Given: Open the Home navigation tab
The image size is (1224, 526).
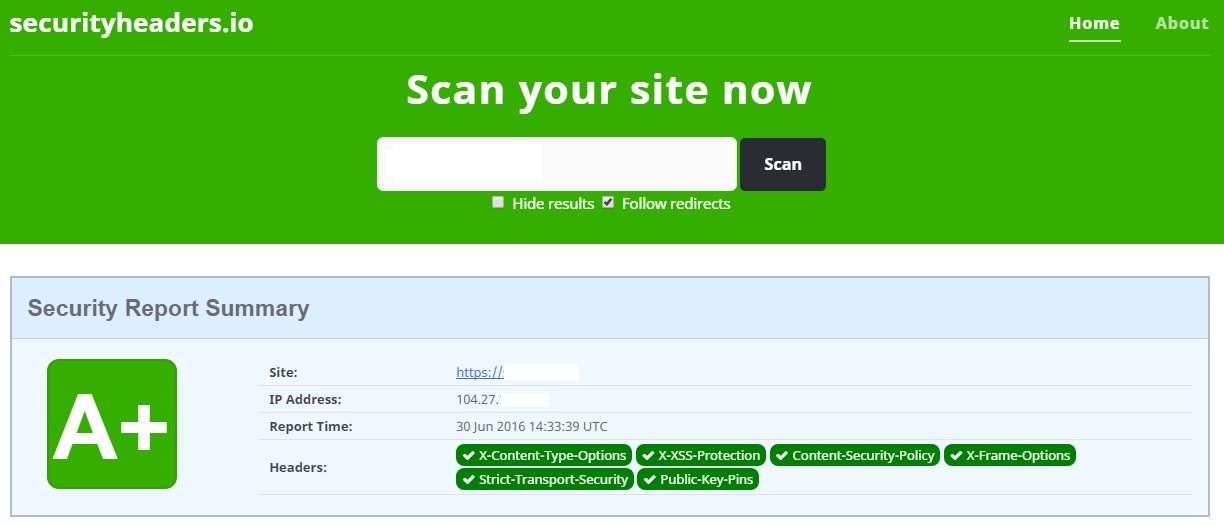Looking at the screenshot, I should pyautogui.click(x=1094, y=23).
